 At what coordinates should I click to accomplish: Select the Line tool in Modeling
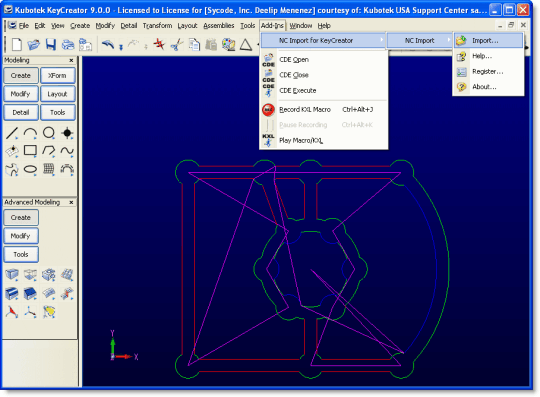12,133
